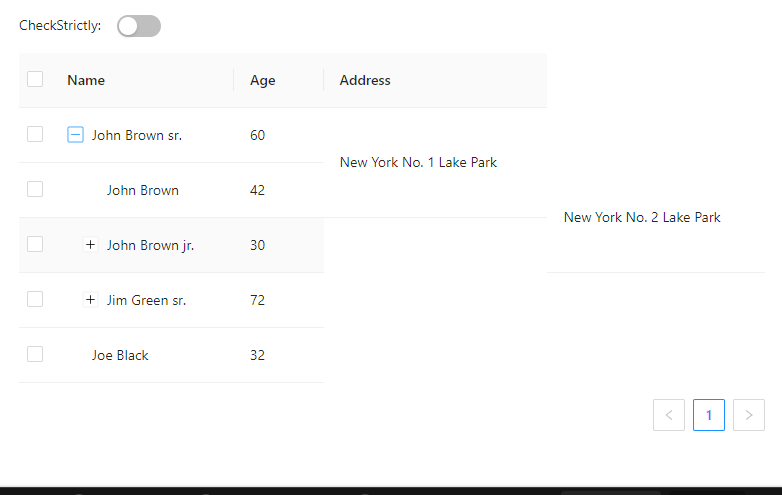
Task: Click the Jim Green sr. name text
Action: [146, 300]
